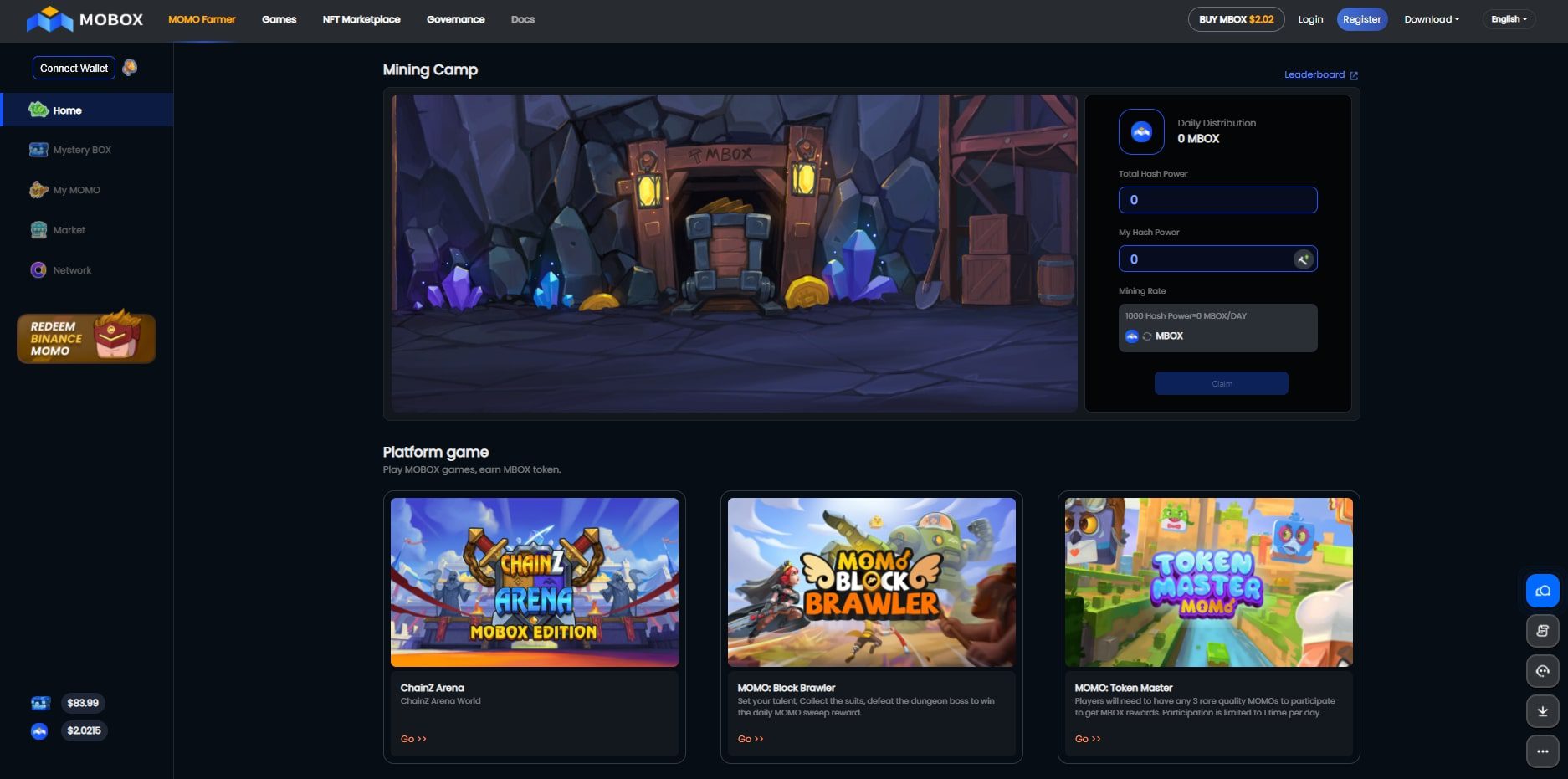
Task: Click the refresh icon beside MBOX in Mining Rate
Action: (x=1147, y=336)
